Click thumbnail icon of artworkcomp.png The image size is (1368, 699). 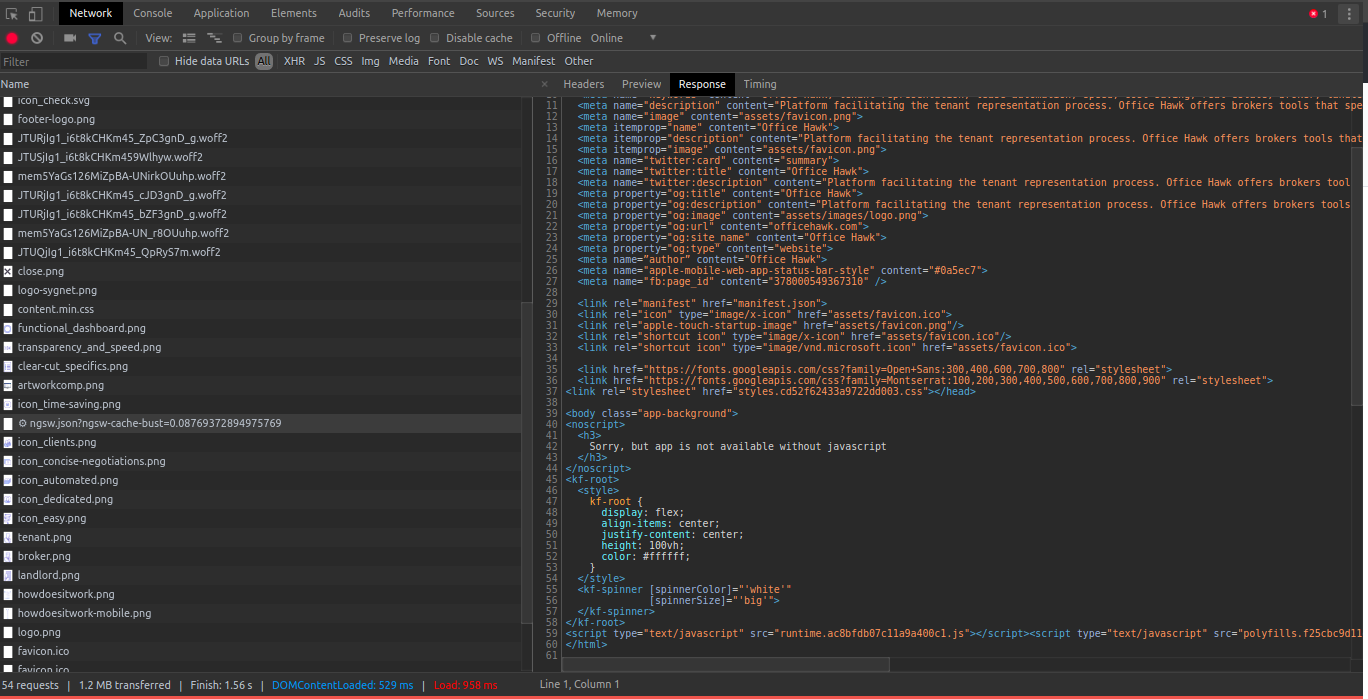coord(8,385)
